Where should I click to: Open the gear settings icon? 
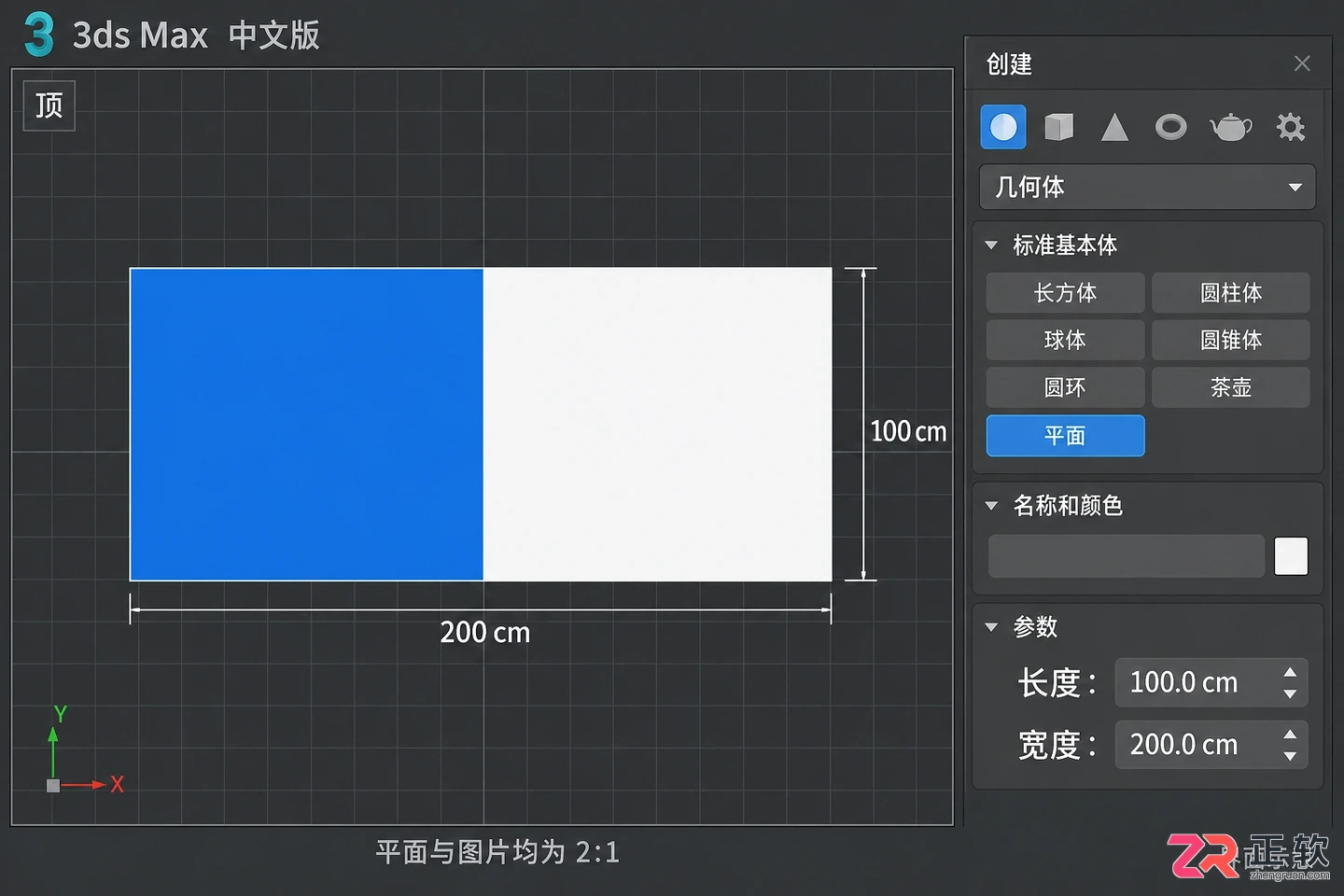tap(1291, 127)
